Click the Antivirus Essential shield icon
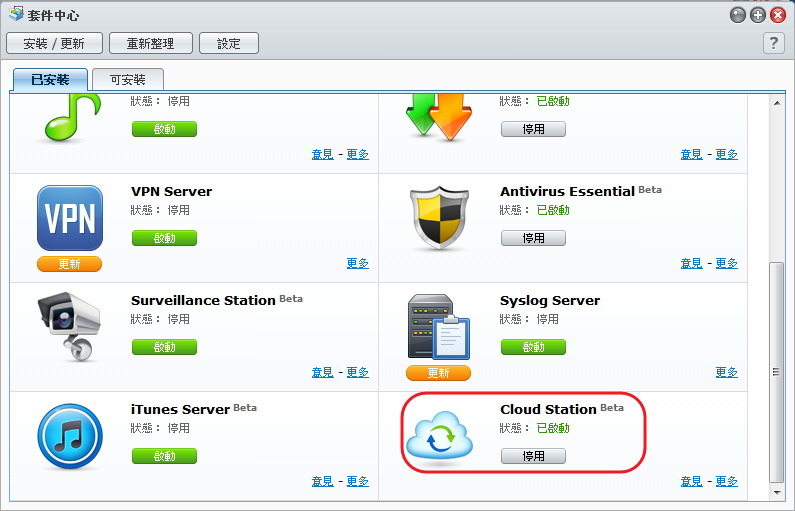This screenshot has height=511, width=795. [439, 218]
